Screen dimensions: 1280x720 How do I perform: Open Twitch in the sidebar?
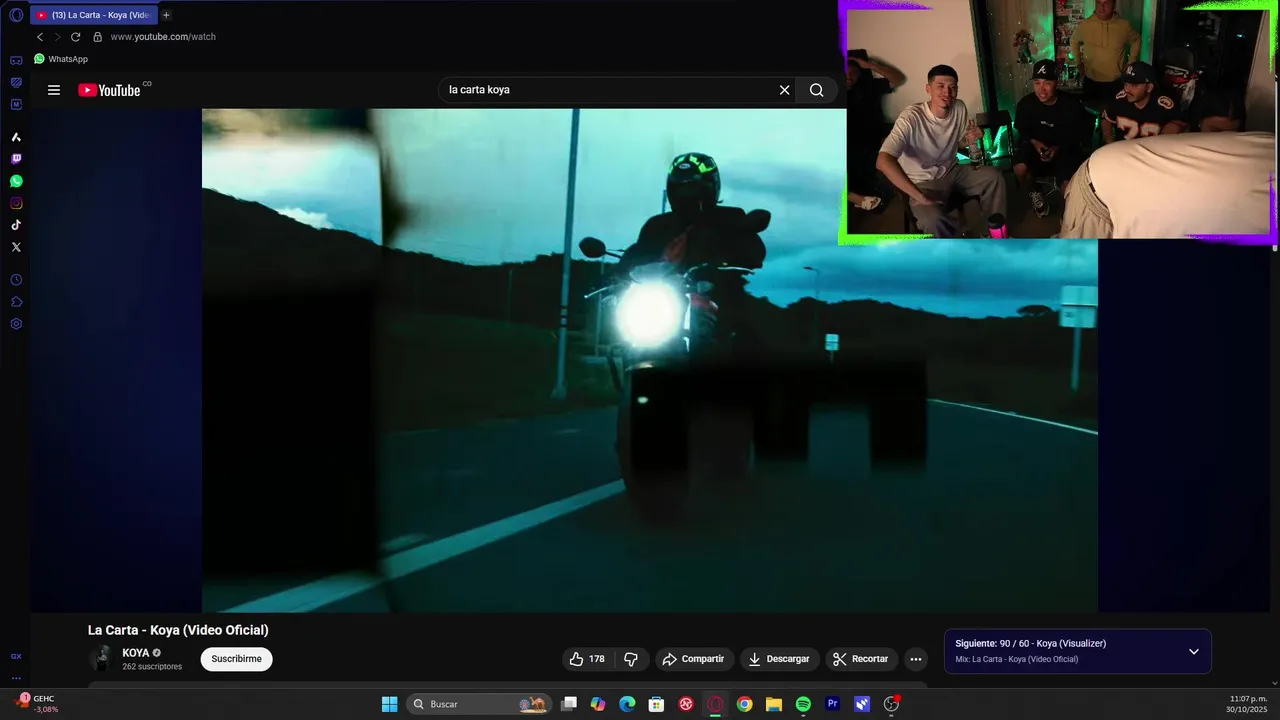pyautogui.click(x=16, y=159)
